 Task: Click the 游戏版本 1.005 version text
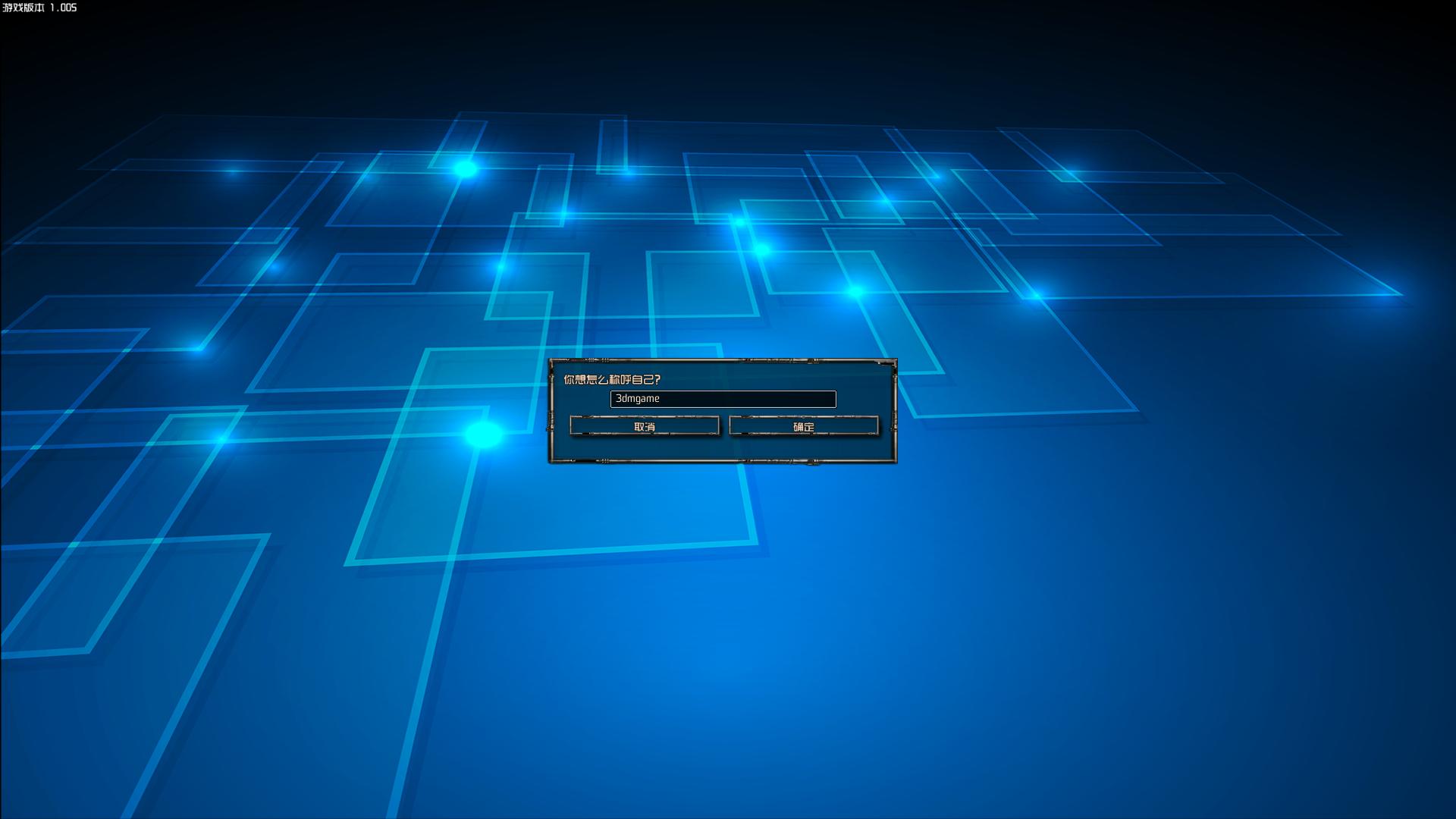[39, 8]
